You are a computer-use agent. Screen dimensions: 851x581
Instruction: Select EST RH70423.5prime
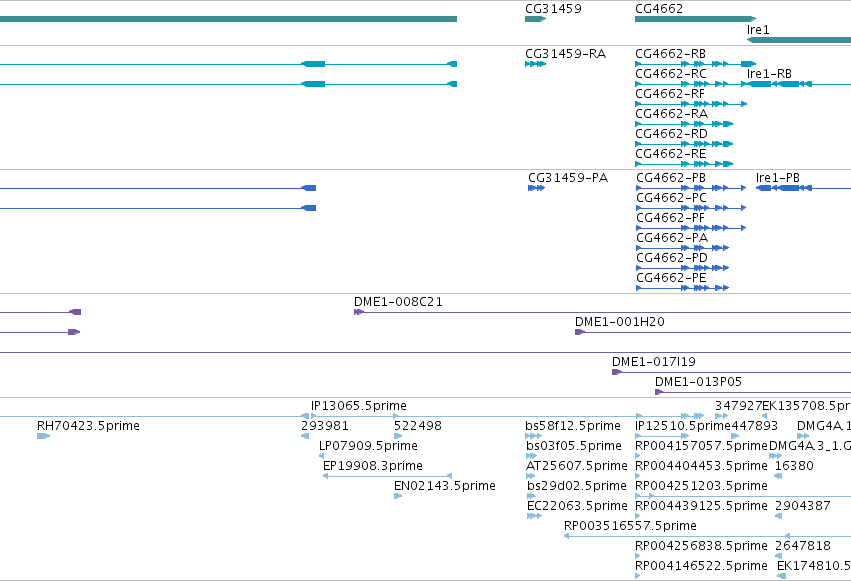[x=88, y=426]
